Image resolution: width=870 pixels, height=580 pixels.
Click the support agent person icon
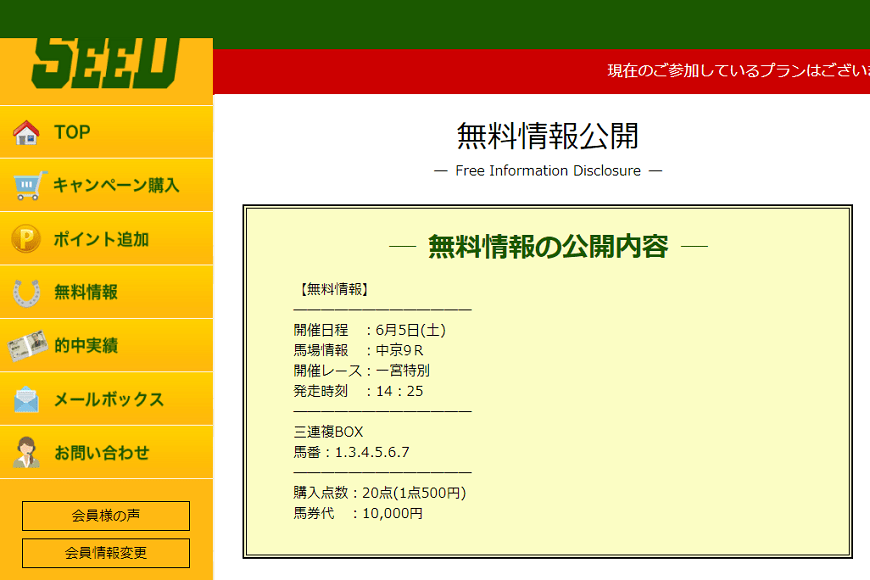(x=26, y=452)
